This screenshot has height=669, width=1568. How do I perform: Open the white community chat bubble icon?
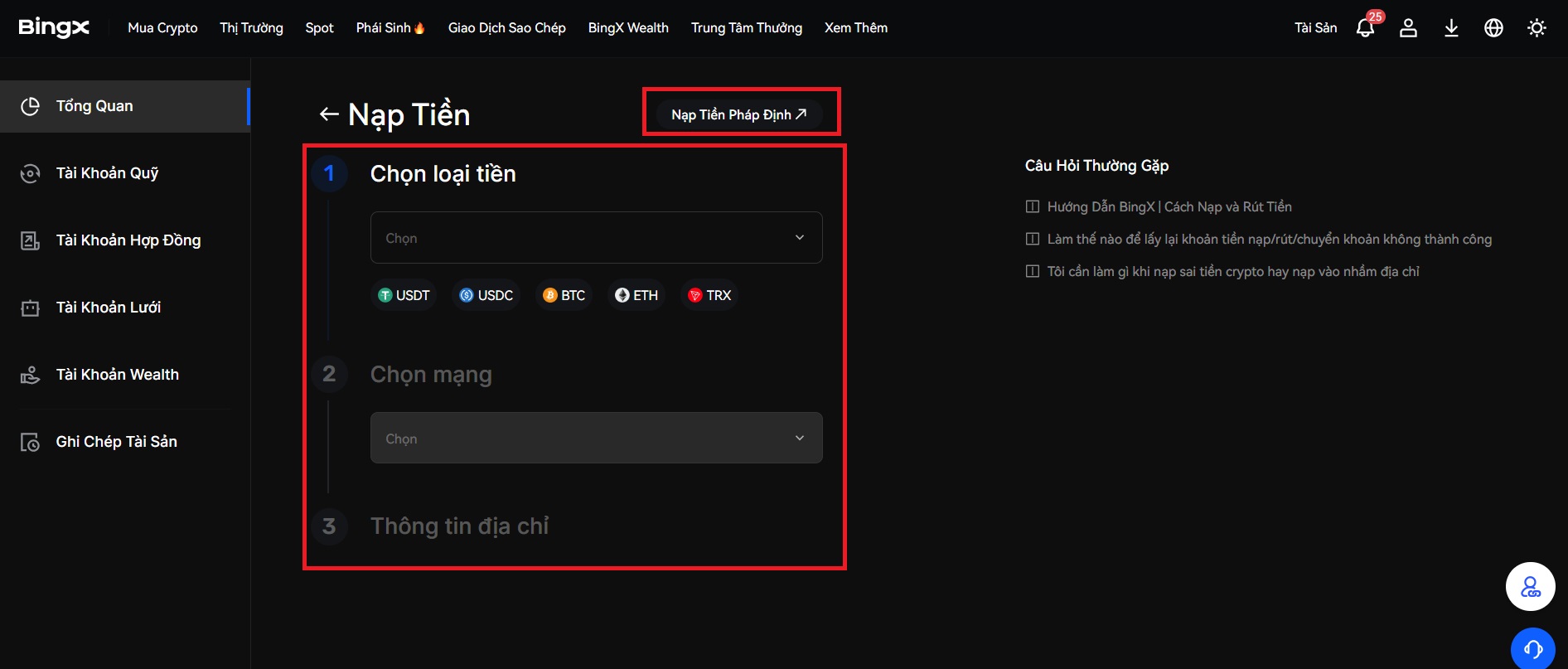tap(1531, 586)
